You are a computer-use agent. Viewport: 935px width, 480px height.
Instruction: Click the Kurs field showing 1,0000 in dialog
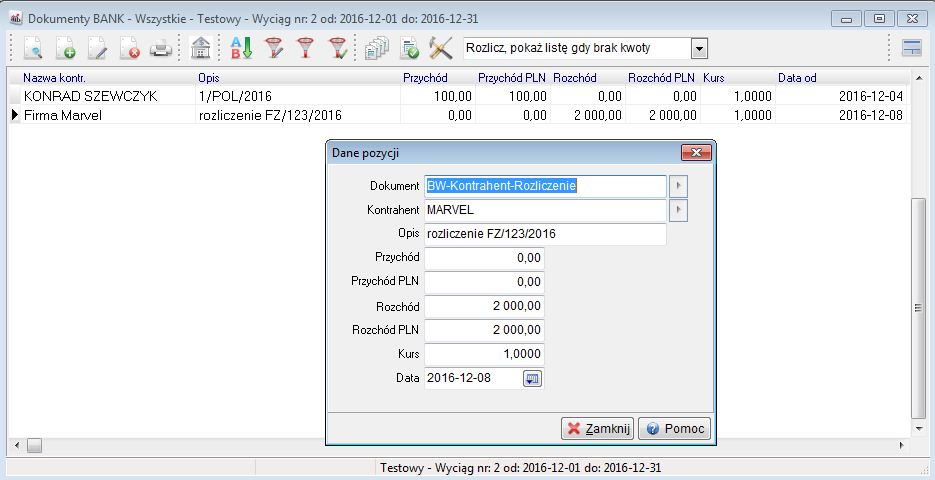click(x=484, y=354)
